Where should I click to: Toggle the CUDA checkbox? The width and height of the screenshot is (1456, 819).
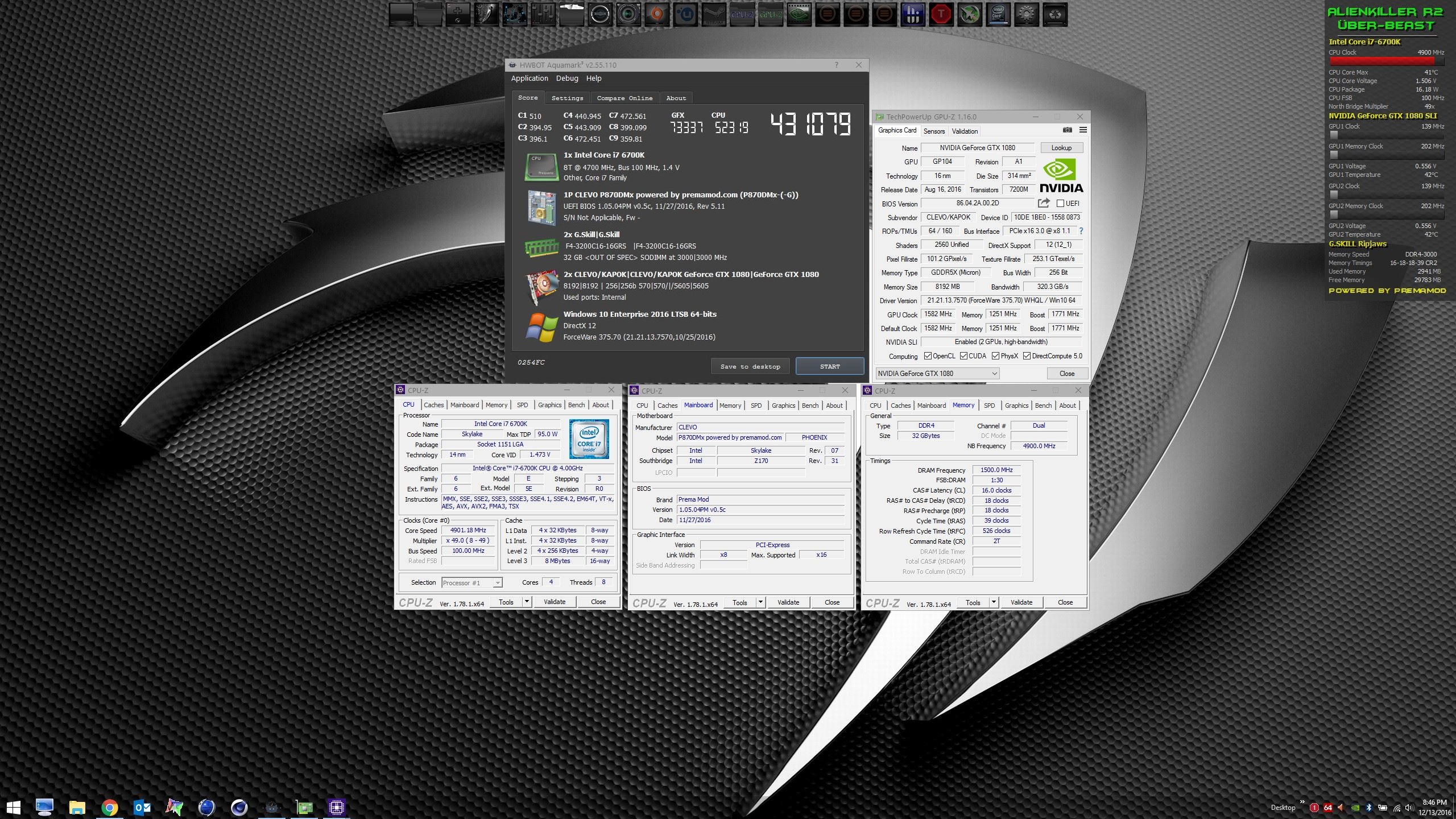point(963,356)
